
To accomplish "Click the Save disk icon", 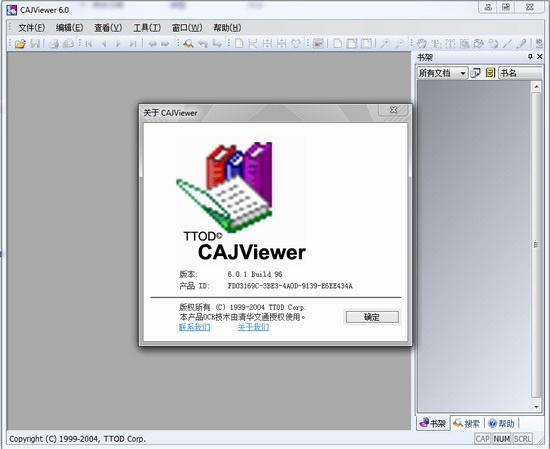I will click(x=35, y=43).
